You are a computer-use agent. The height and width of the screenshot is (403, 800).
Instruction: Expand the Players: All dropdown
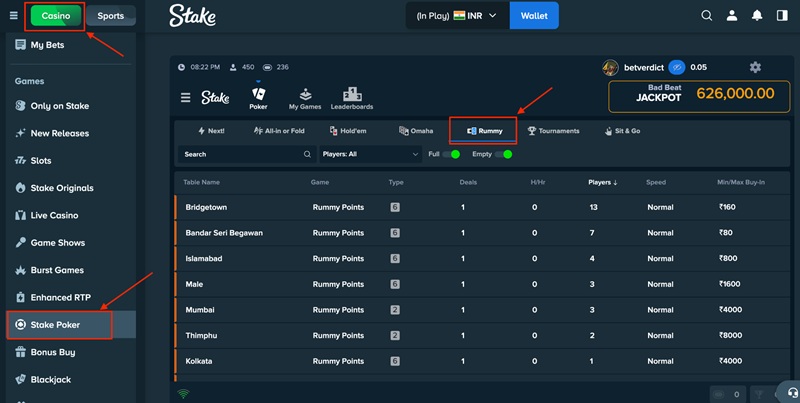pyautogui.click(x=370, y=154)
